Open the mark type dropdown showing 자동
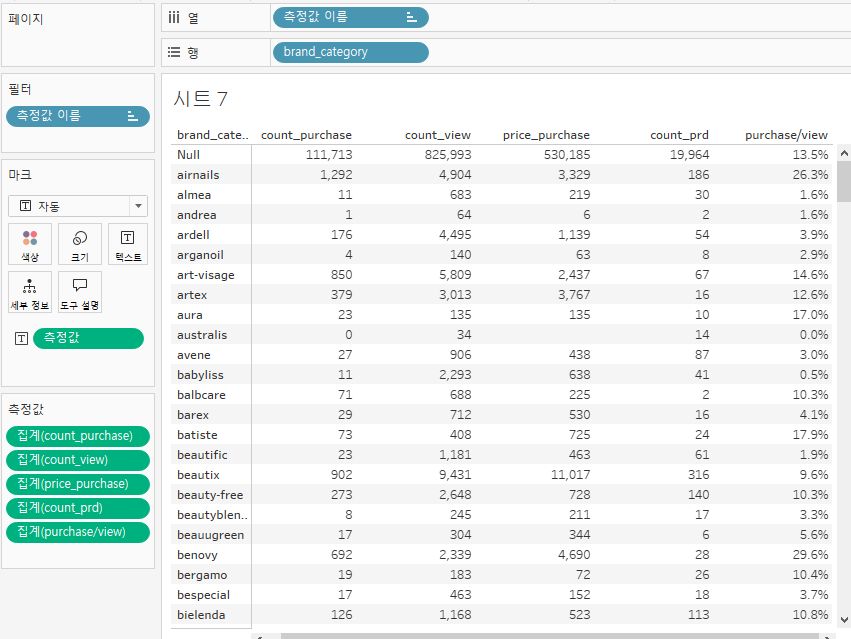Viewport: 851px width, 639px height. (x=78, y=206)
